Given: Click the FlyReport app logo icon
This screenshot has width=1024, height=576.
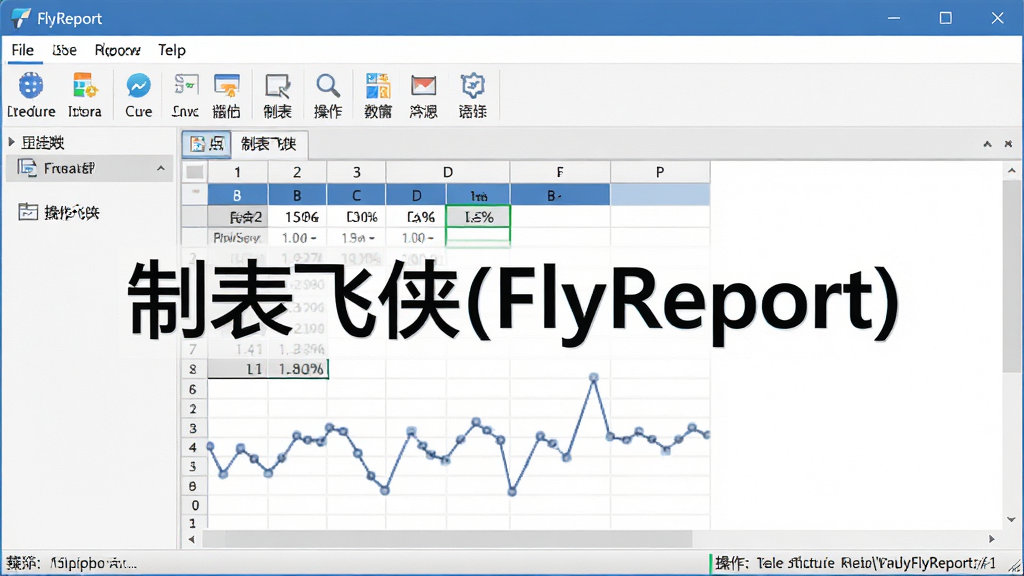Looking at the screenshot, I should pos(20,18).
